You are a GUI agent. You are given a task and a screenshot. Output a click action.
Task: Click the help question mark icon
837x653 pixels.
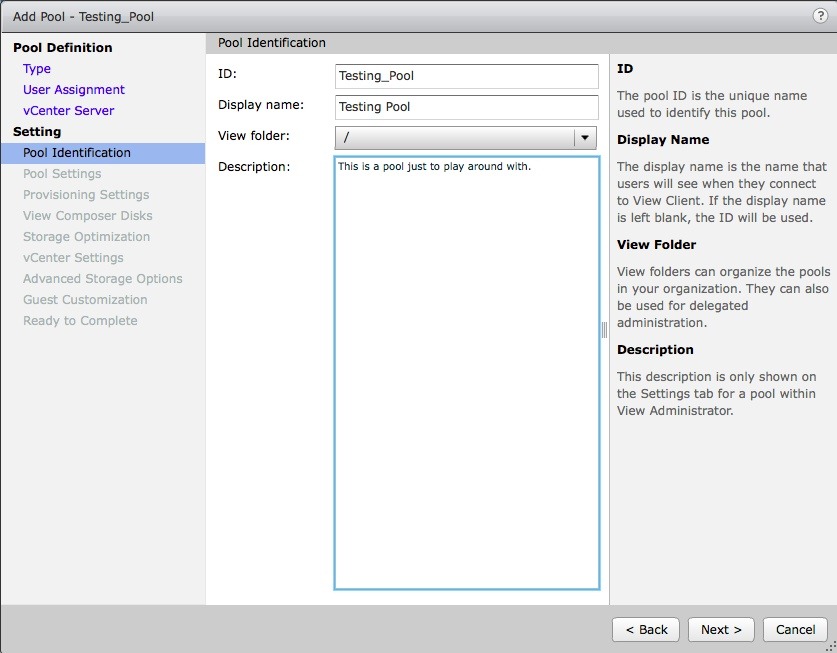(x=820, y=16)
